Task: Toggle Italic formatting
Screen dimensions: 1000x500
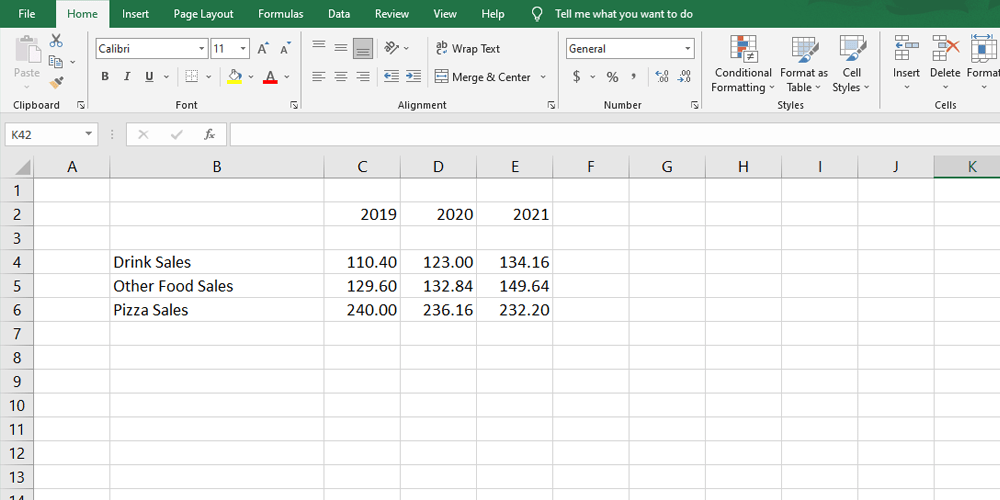Action: click(126, 77)
